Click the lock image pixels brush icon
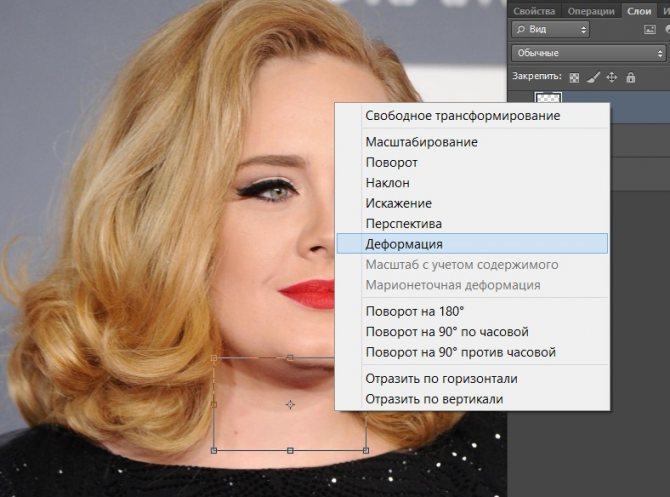This screenshot has width=670, height=497. [593, 77]
